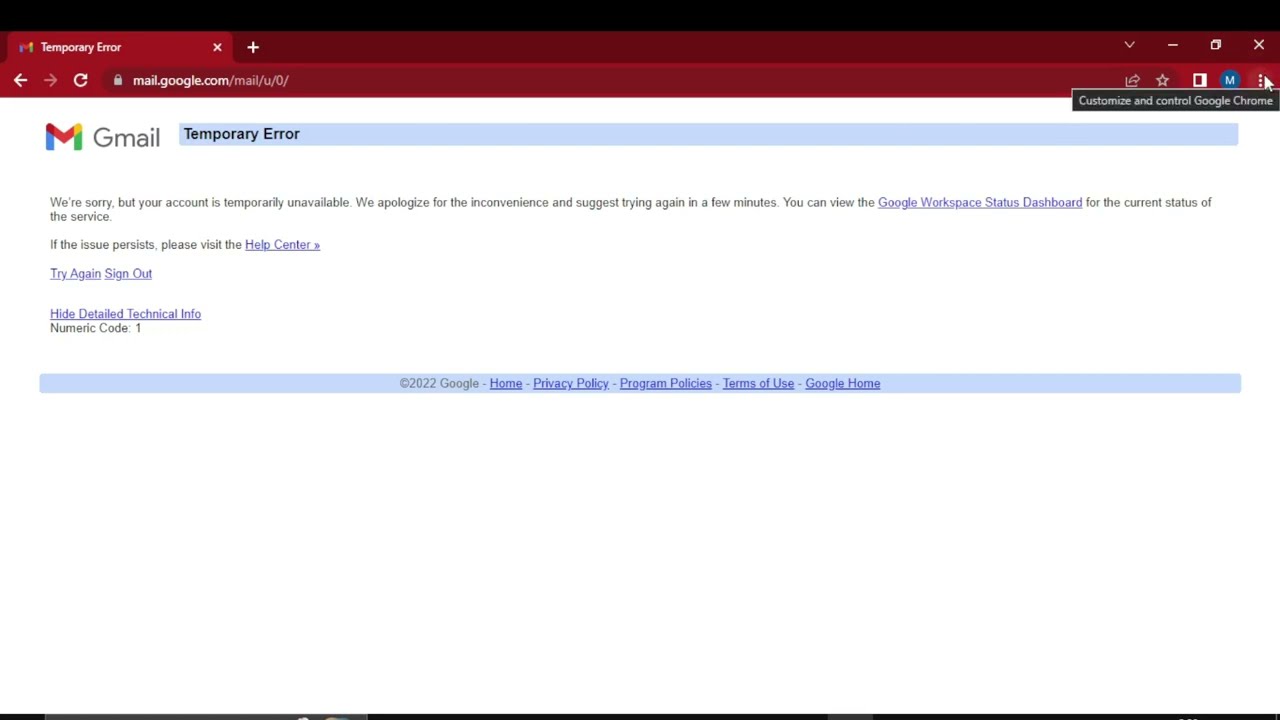Go back using the browser back arrow
The height and width of the screenshot is (720, 1280).
tap(20, 80)
